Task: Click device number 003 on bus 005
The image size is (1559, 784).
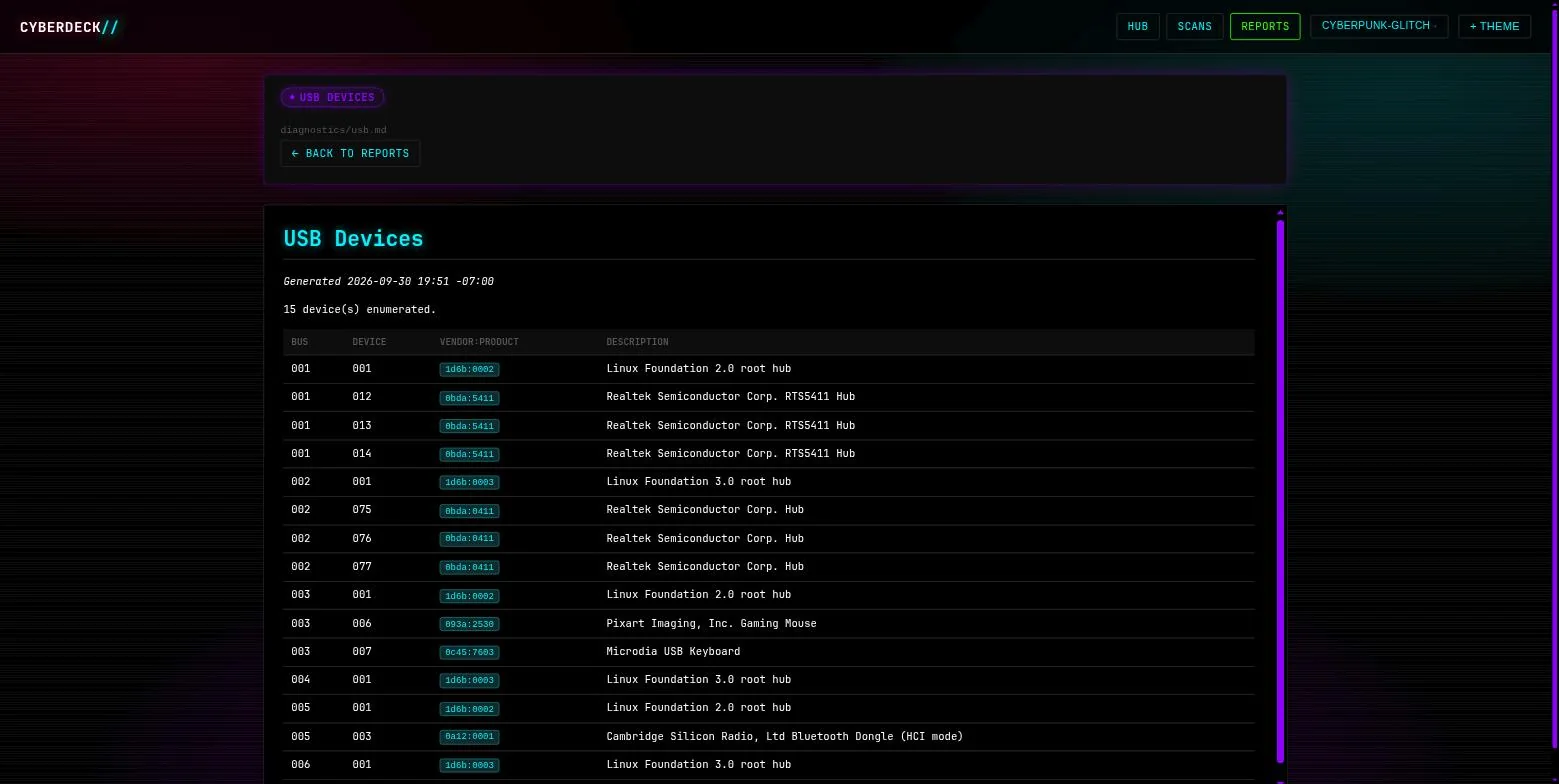Action: click(x=361, y=736)
